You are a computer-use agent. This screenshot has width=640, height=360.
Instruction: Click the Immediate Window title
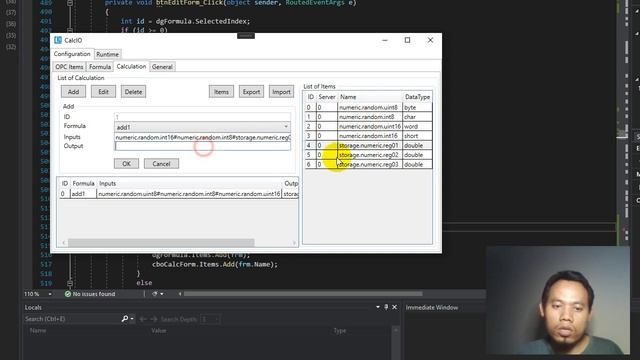(x=432, y=307)
